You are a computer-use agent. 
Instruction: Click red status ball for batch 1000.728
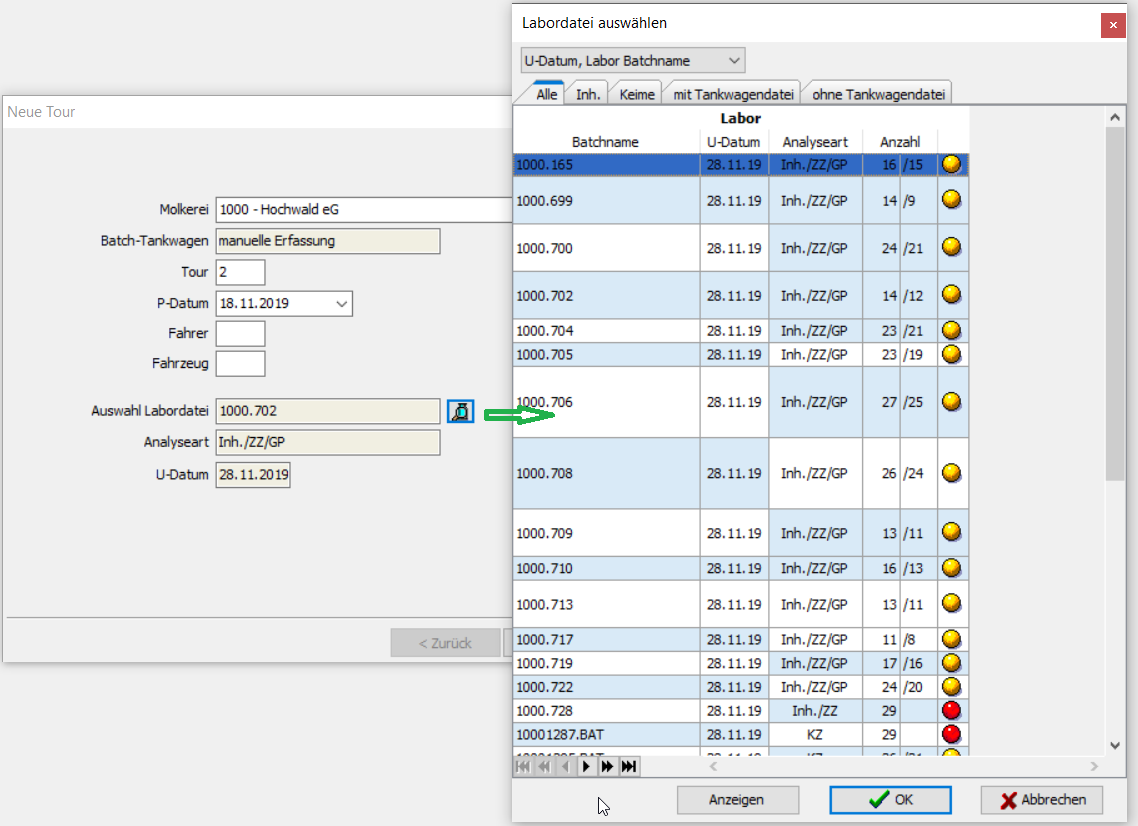tap(952, 711)
